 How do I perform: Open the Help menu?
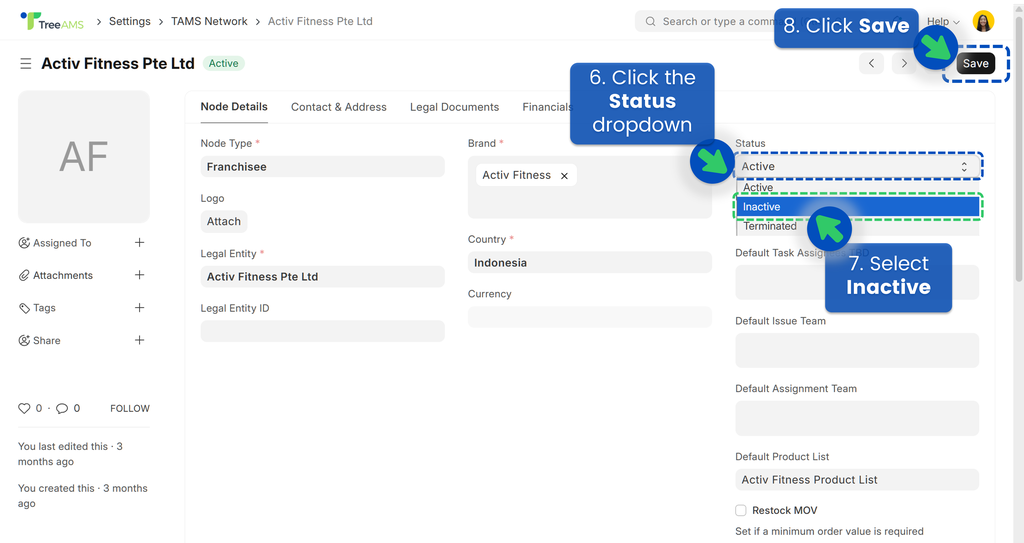pyautogui.click(x=943, y=22)
